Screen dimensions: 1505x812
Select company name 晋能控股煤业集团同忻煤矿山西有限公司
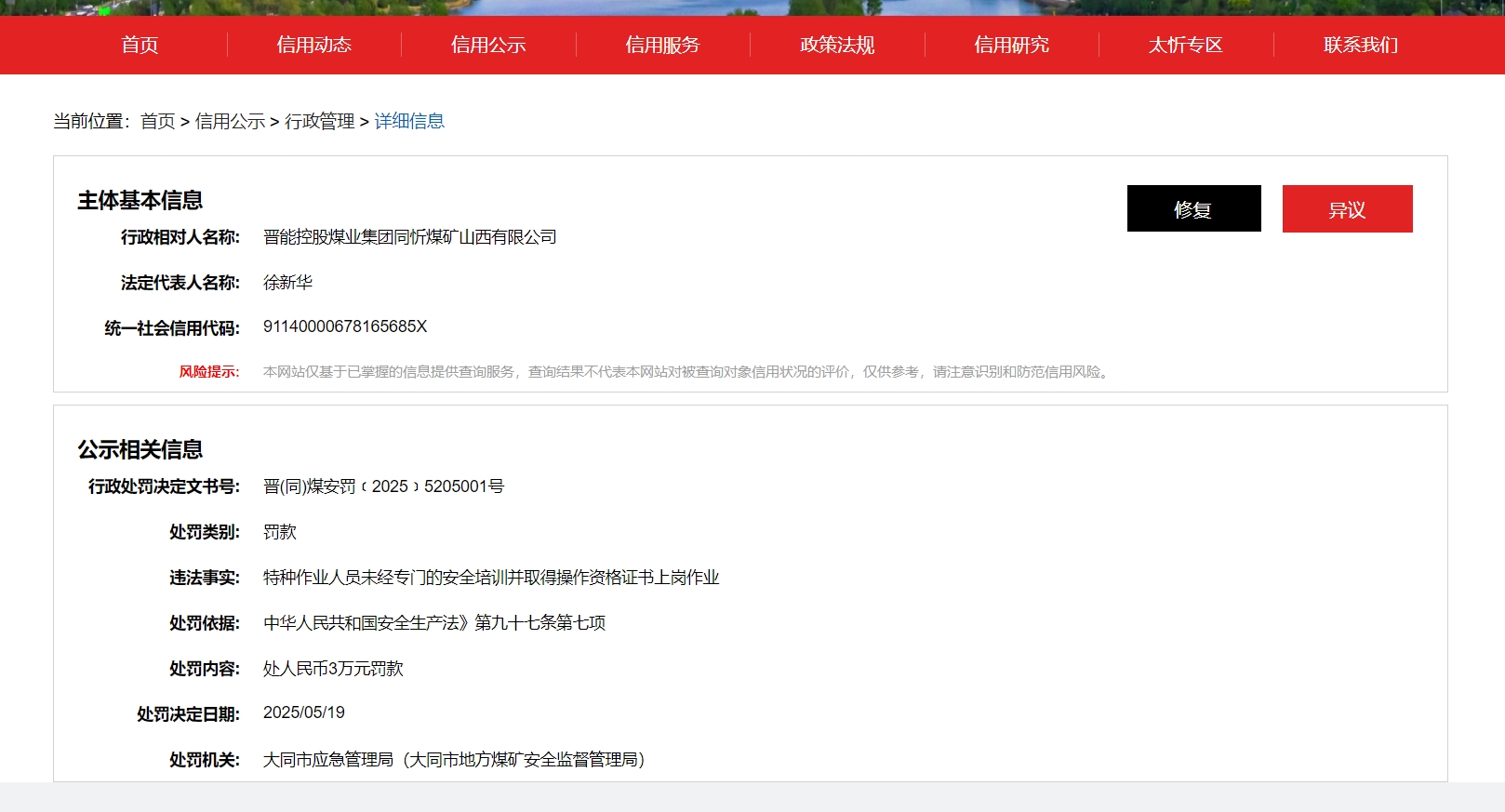410,237
